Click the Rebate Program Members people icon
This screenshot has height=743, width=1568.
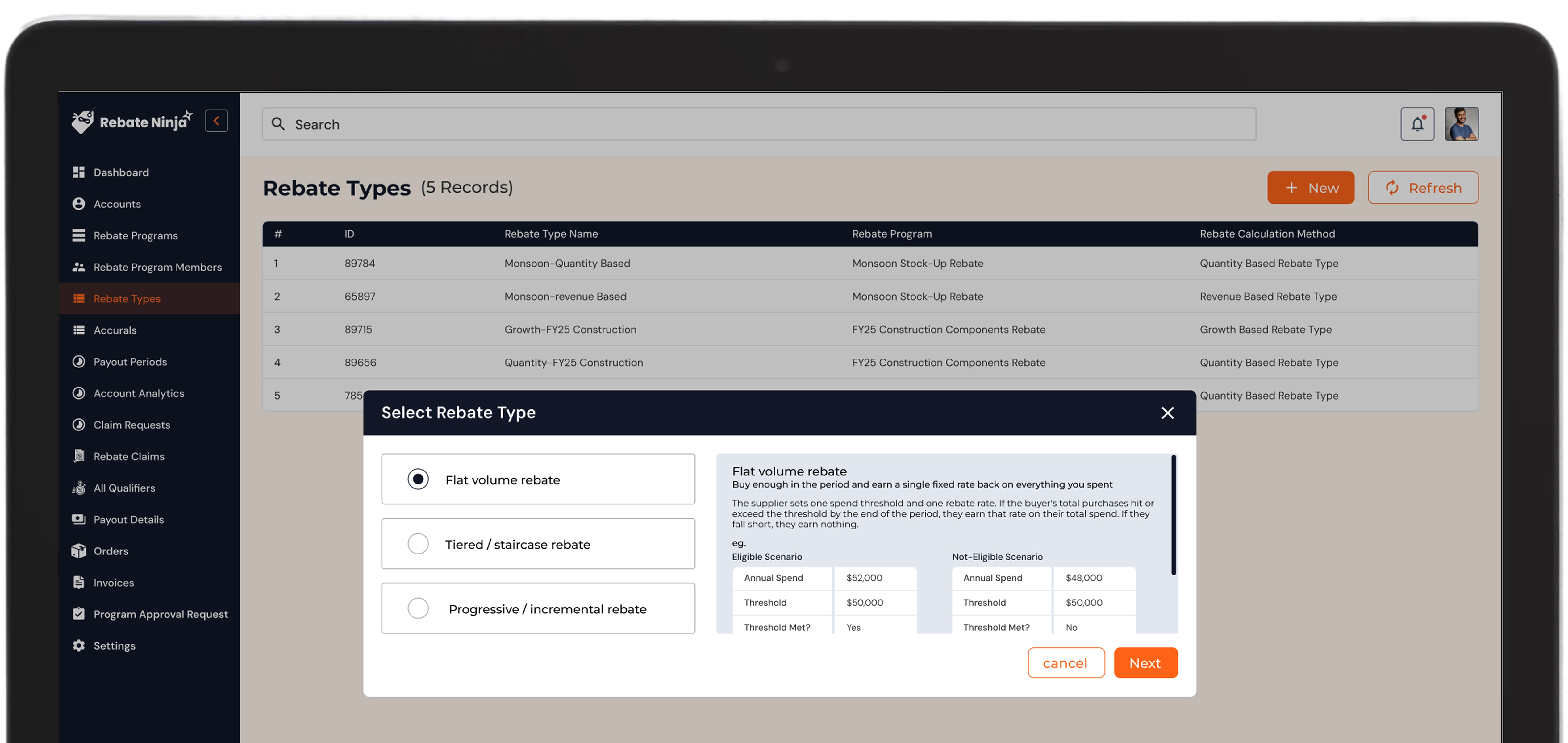point(78,267)
